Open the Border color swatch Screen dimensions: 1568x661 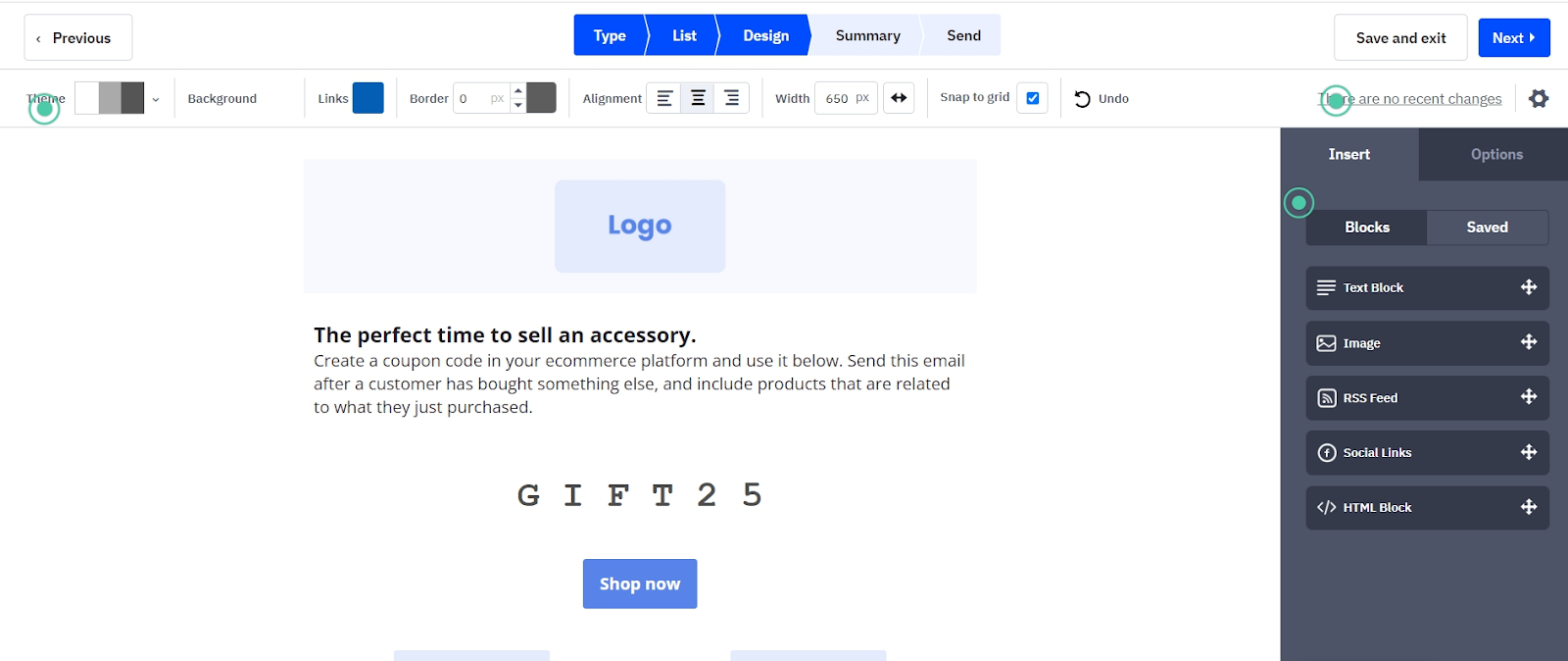(541, 98)
